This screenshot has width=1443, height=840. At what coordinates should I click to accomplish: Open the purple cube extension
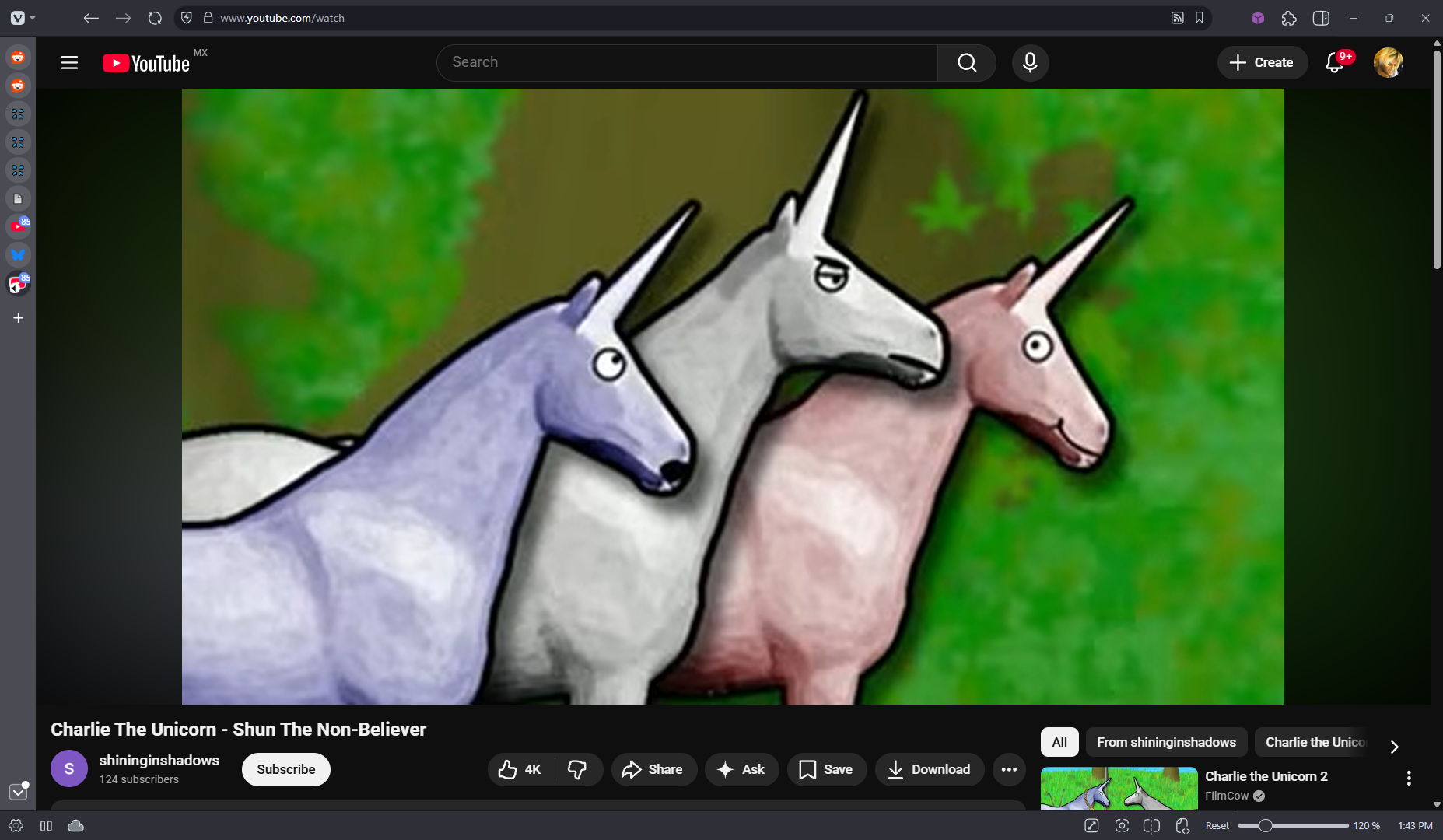1258,18
